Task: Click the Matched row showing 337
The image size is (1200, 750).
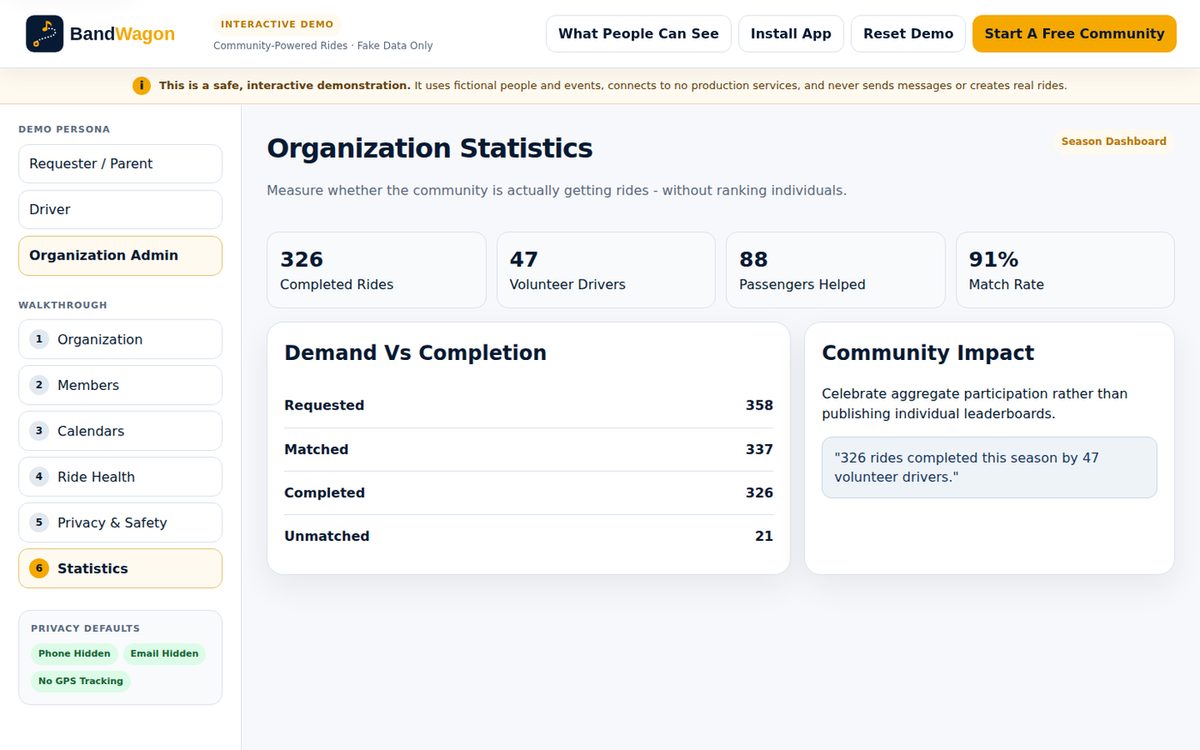Action: 528,450
